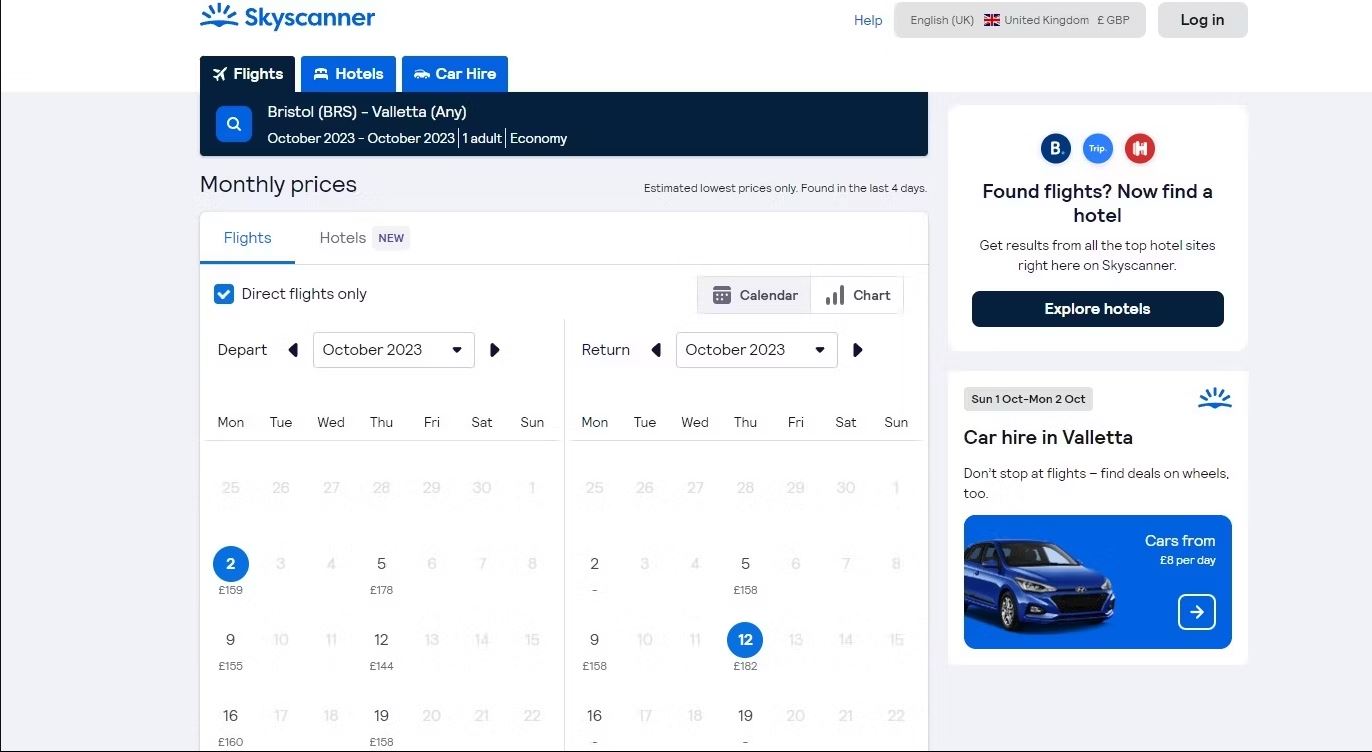
Task: Select the Flights tab under Monthly prices
Action: (x=247, y=238)
